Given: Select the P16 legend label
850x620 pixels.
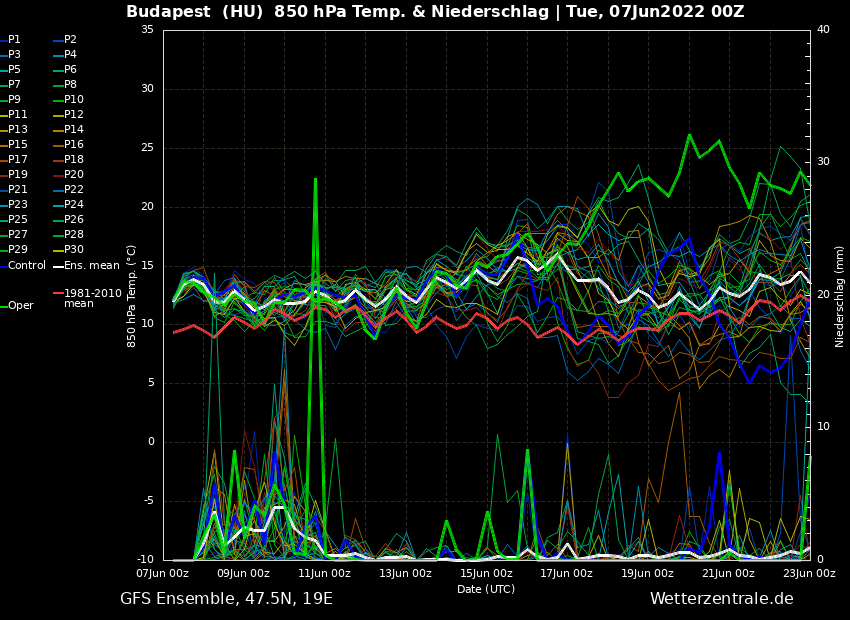Looking at the screenshot, I should tap(74, 145).
